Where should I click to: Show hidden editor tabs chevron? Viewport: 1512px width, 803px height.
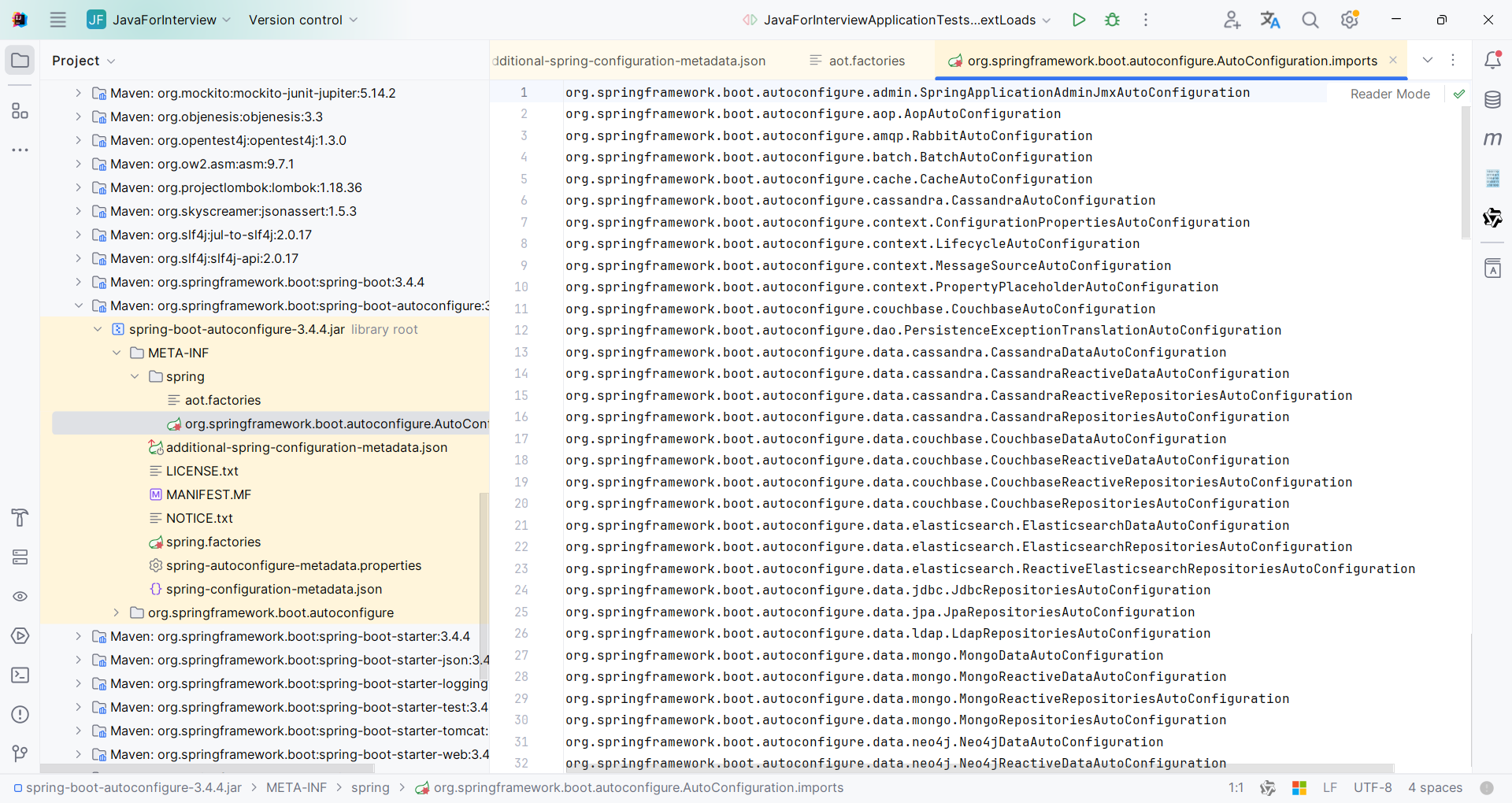tap(1428, 60)
